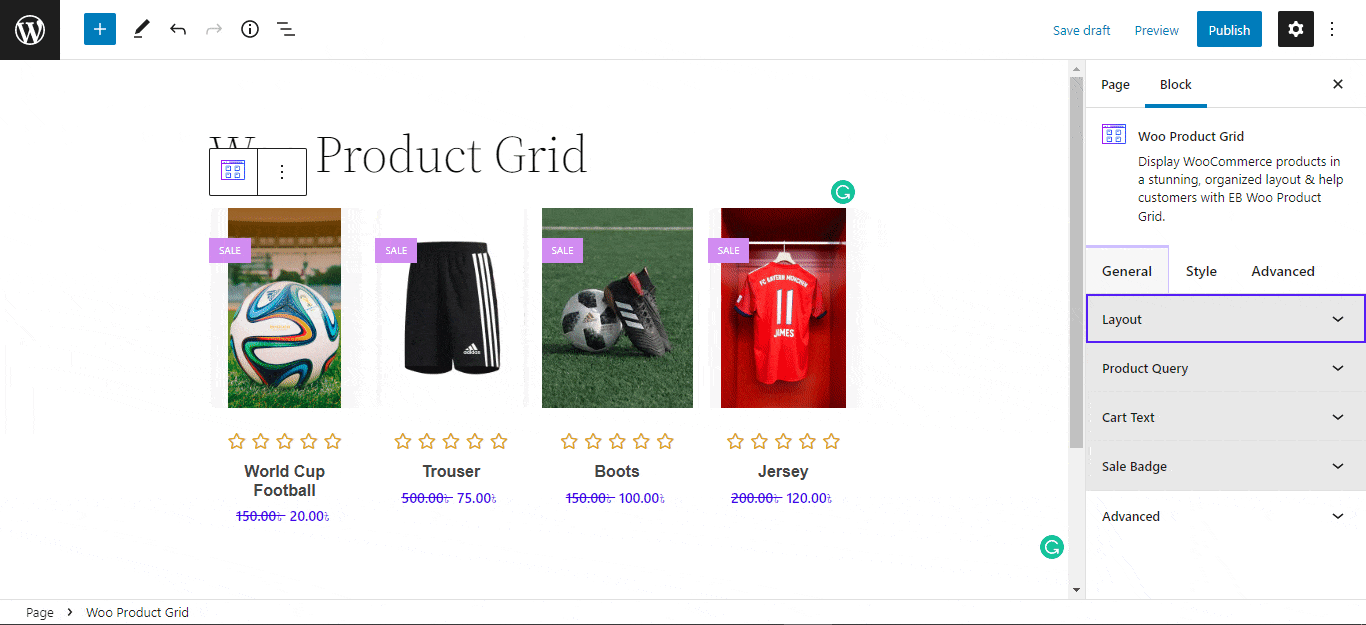Open Preview

coord(1156,30)
